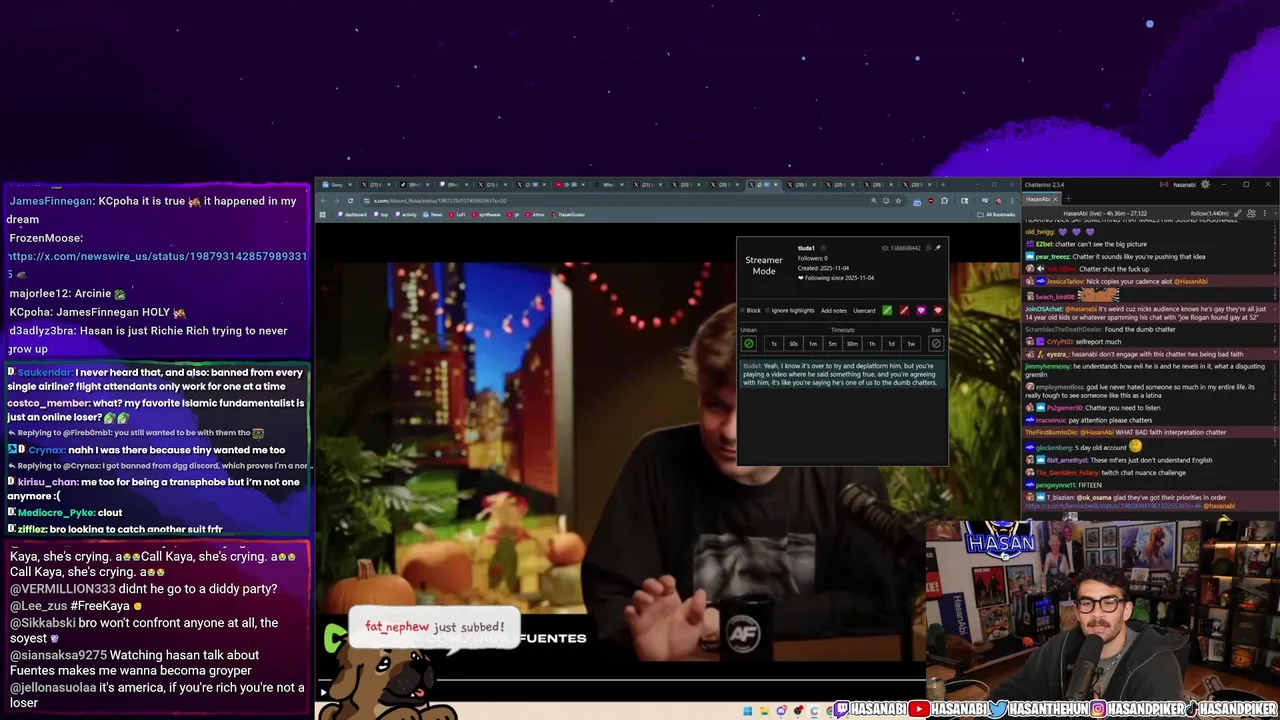This screenshot has width=1280, height=720.
Task: Timeout user for 30m
Action: (x=852, y=344)
